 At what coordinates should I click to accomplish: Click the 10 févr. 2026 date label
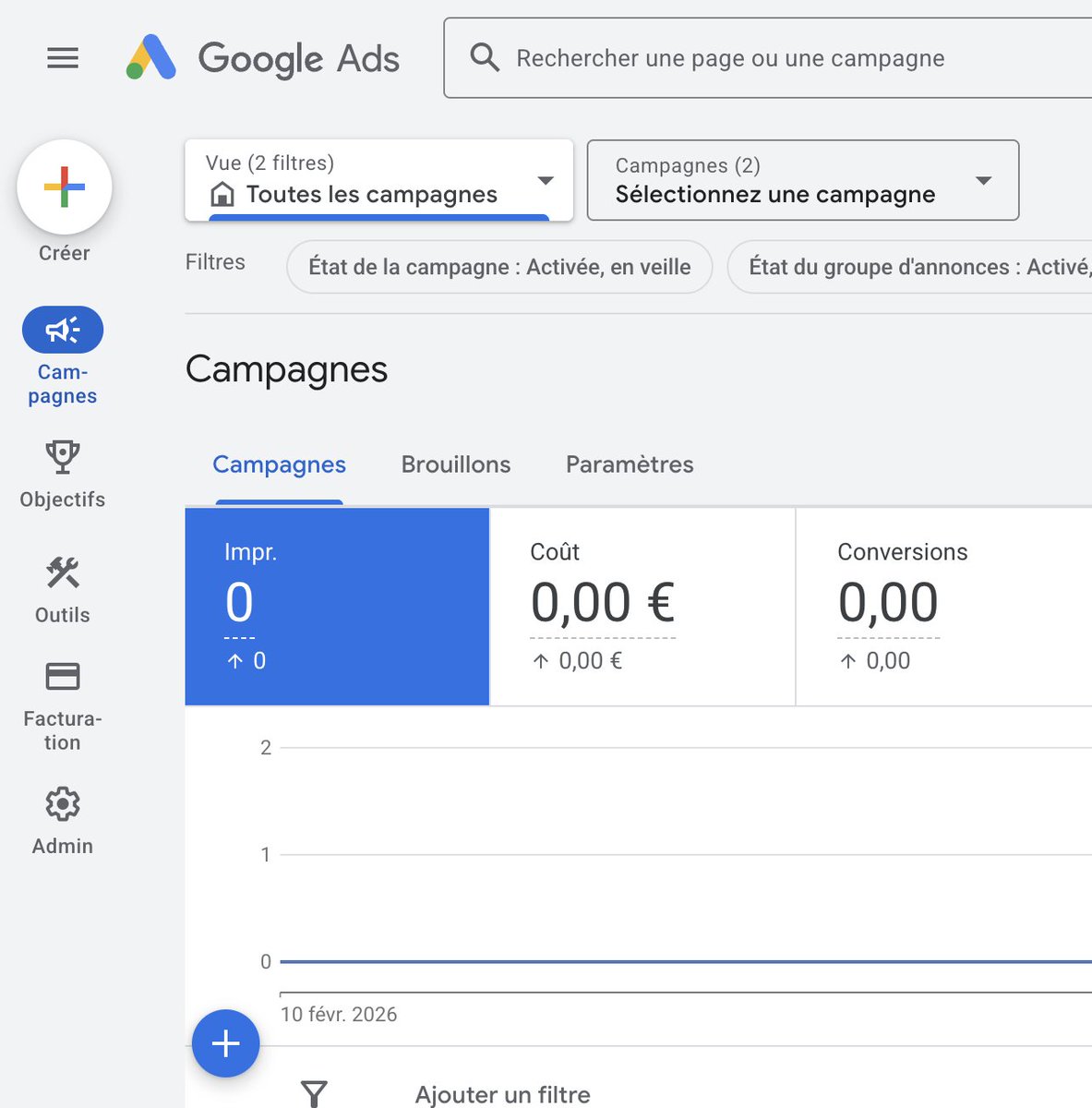339,1014
